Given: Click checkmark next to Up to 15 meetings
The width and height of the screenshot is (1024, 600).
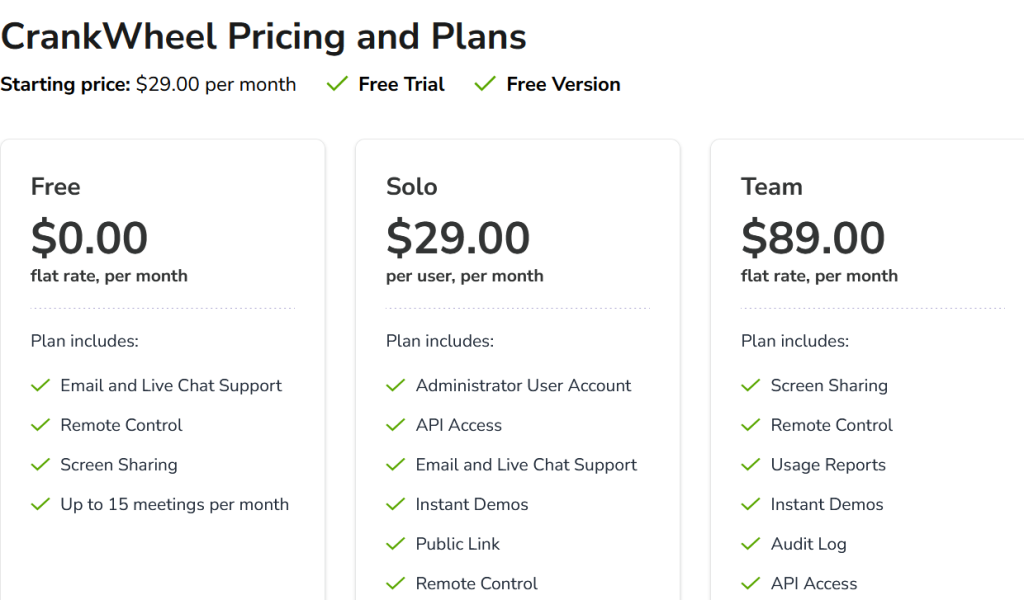Looking at the screenshot, I should (41, 505).
